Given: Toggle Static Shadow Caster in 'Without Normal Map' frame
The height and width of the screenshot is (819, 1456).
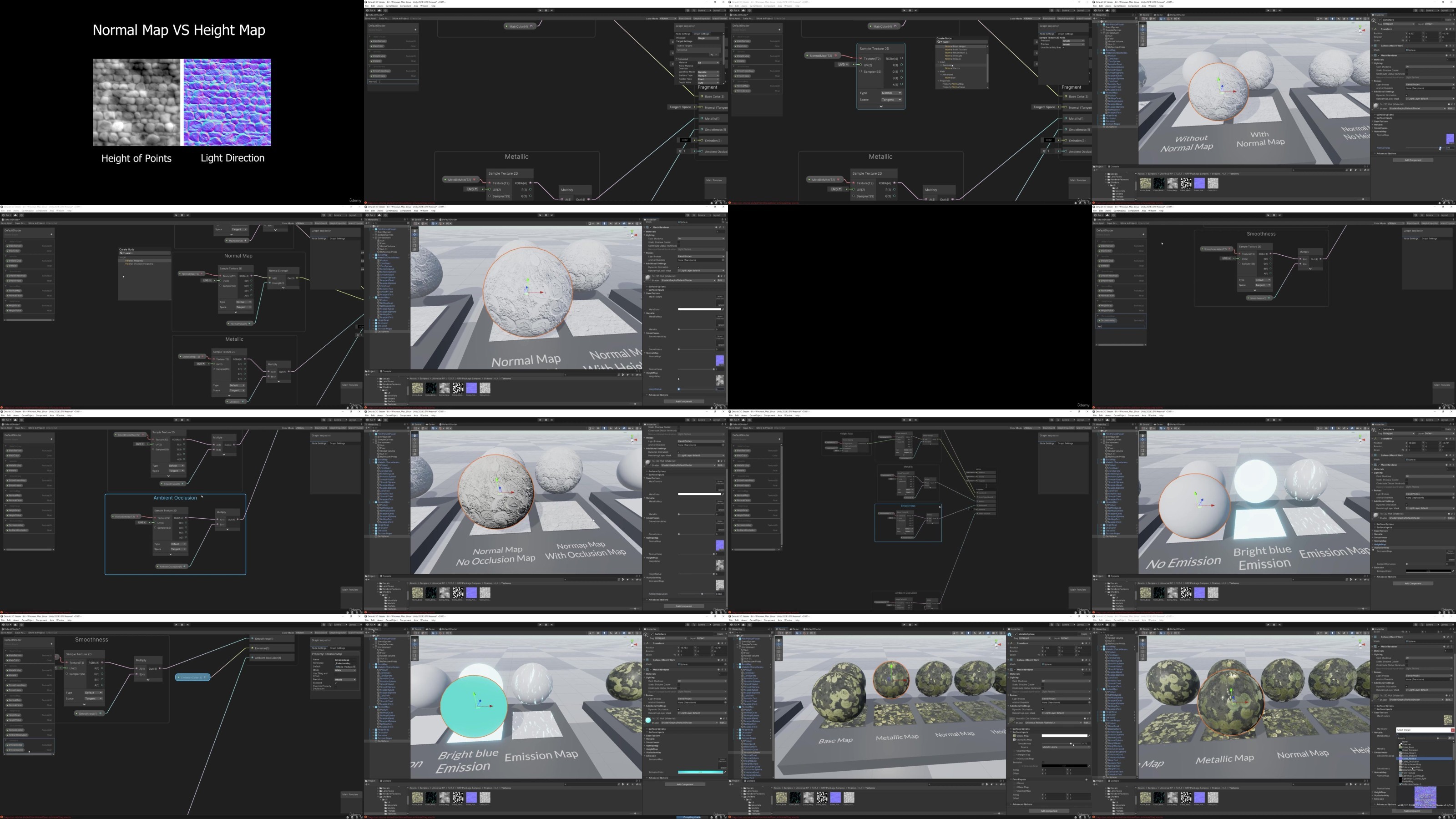Looking at the screenshot, I should [x=1407, y=70].
